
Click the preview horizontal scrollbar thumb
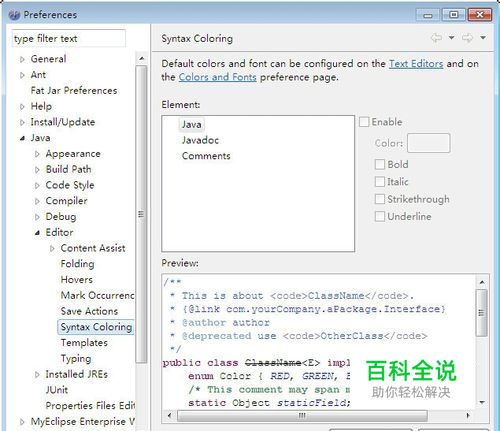coord(302,416)
